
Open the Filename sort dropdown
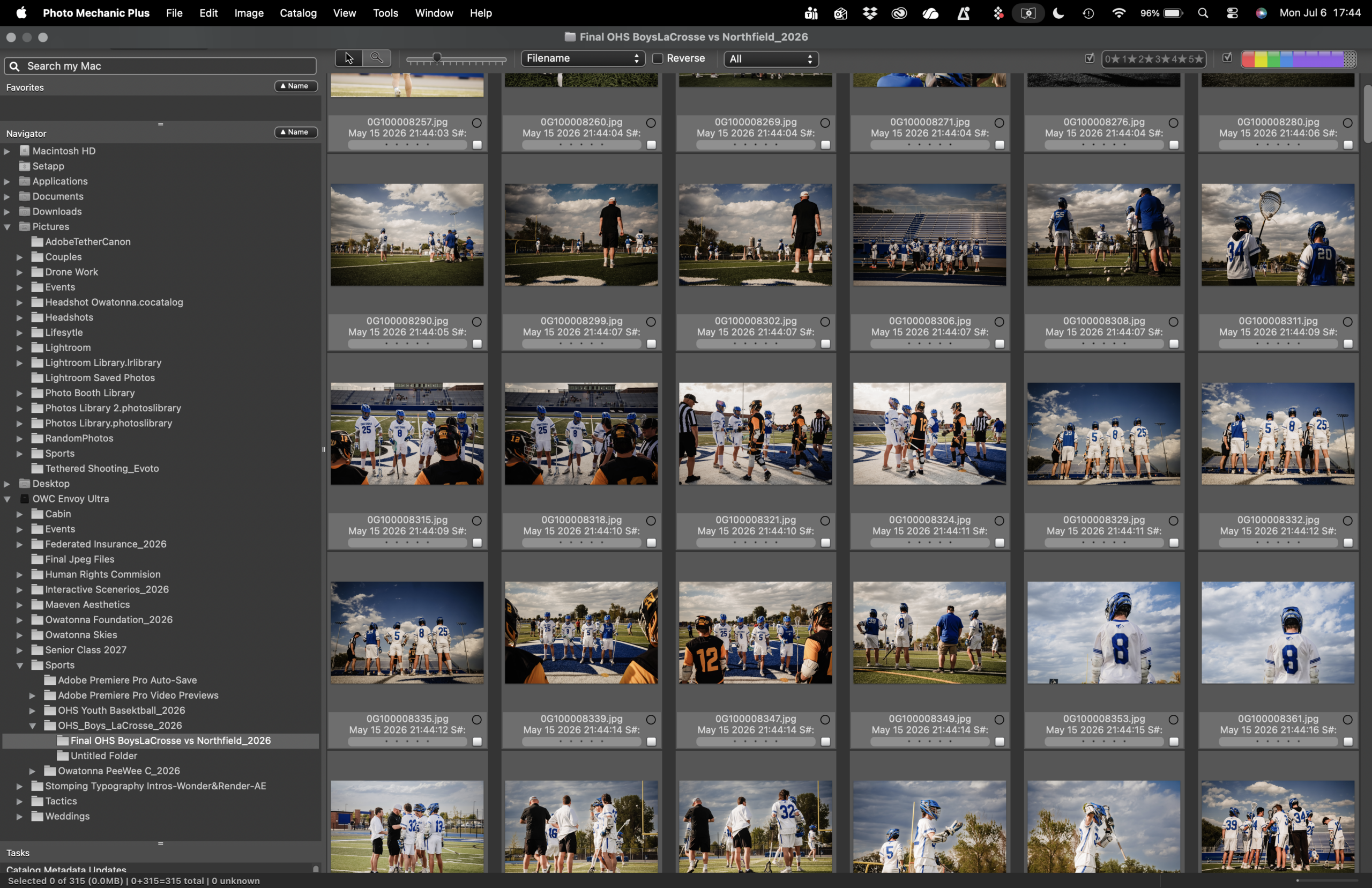pos(583,59)
